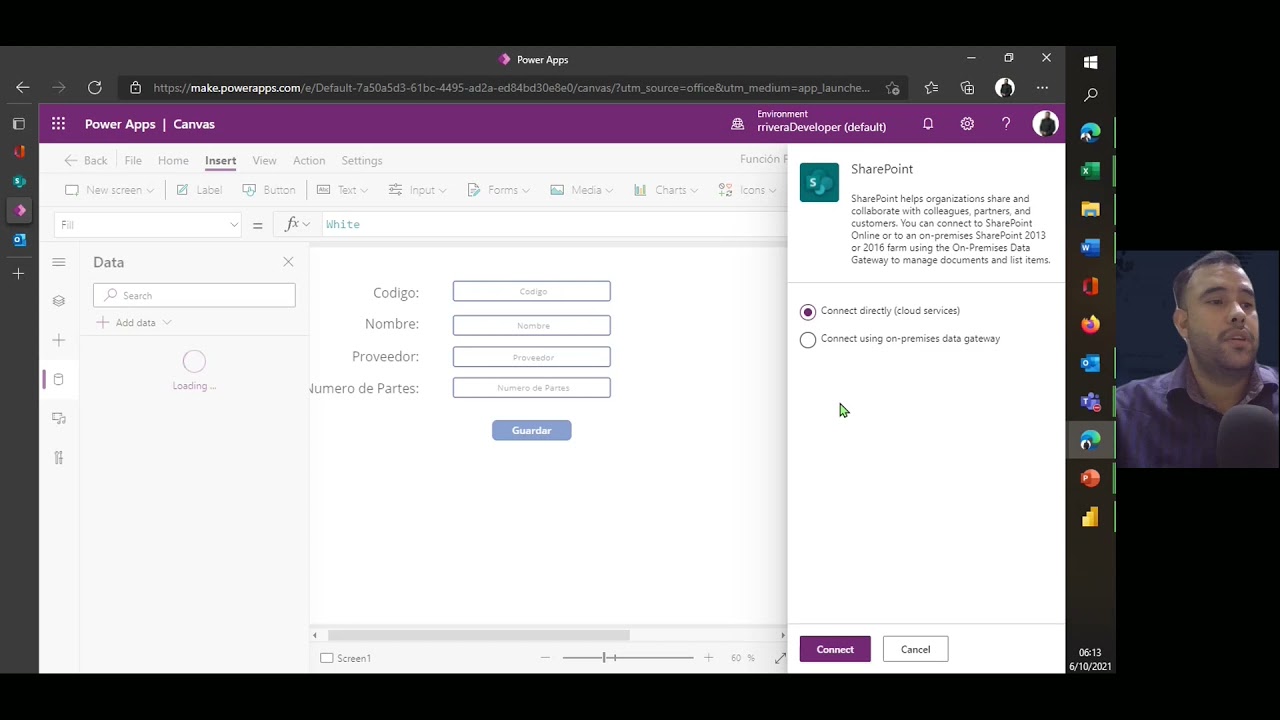Go back in the Edge browser

tap(23, 88)
